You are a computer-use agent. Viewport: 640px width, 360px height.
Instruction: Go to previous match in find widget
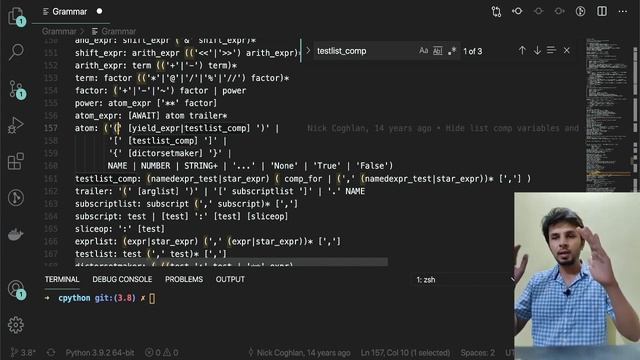pos(522,51)
